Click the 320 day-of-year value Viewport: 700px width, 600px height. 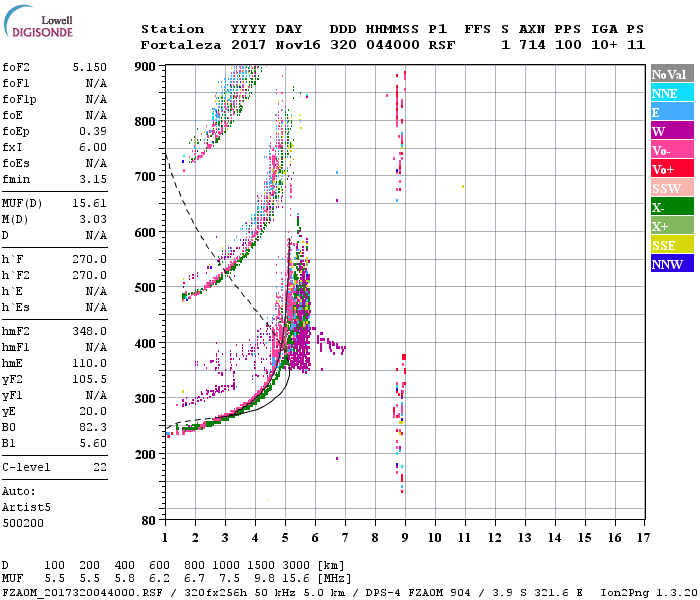coord(343,45)
